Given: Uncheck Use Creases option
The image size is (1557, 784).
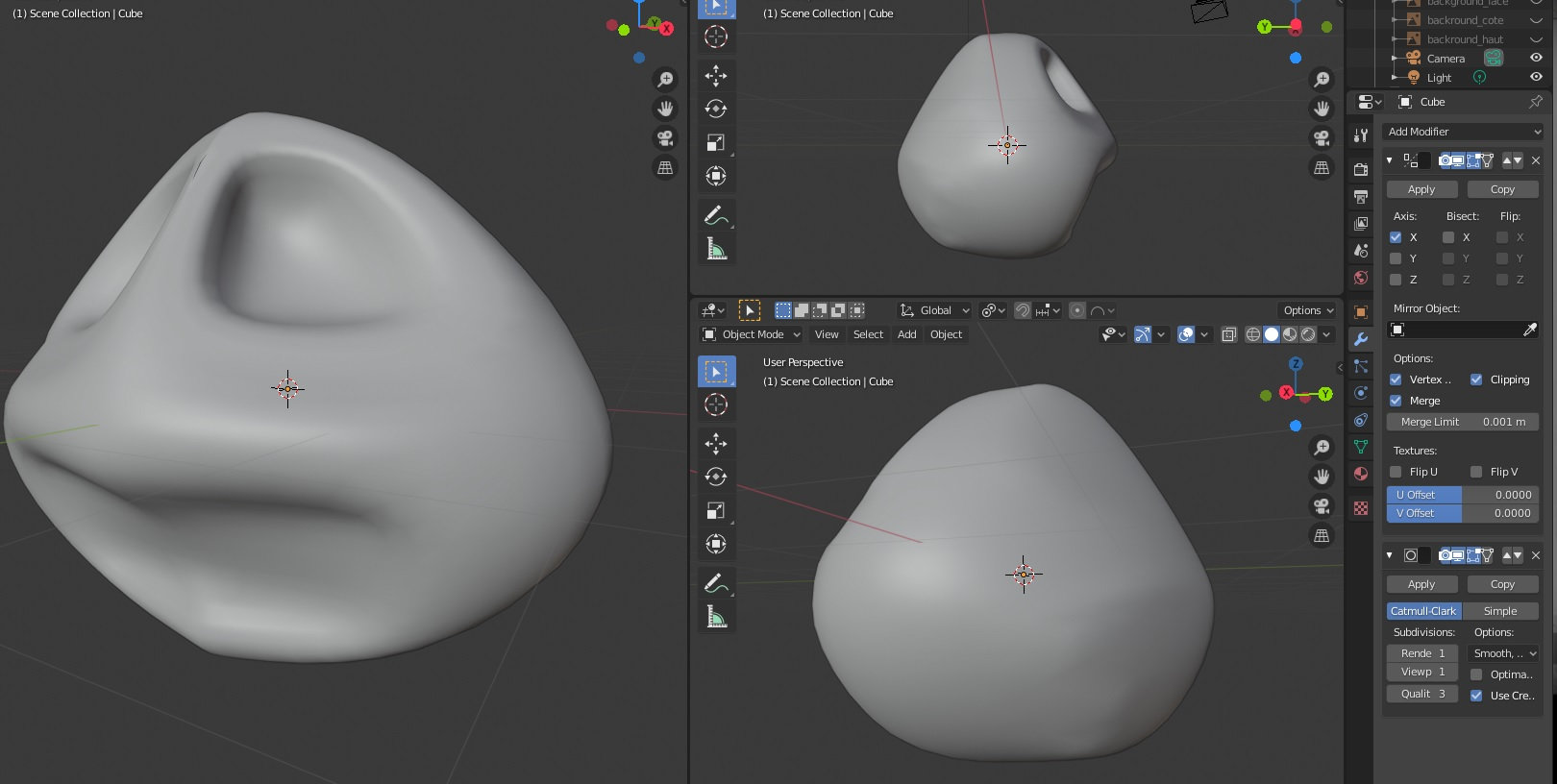Looking at the screenshot, I should pyautogui.click(x=1476, y=696).
